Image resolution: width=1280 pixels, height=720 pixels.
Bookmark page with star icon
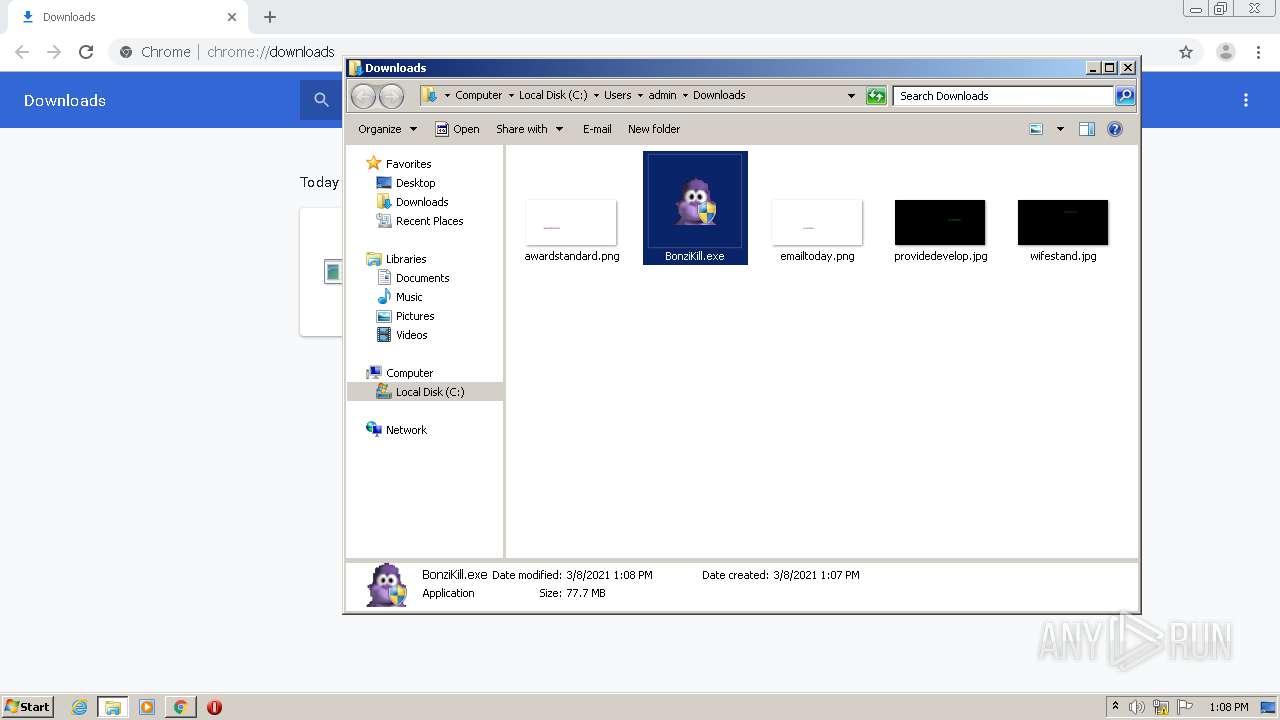[1186, 52]
